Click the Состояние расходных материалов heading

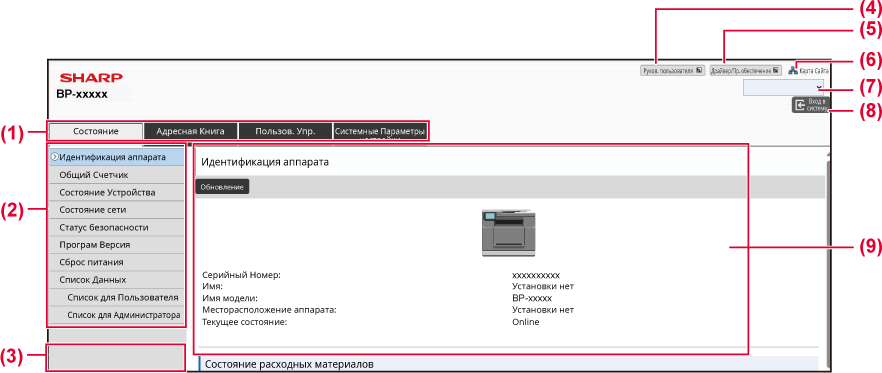pos(289,364)
